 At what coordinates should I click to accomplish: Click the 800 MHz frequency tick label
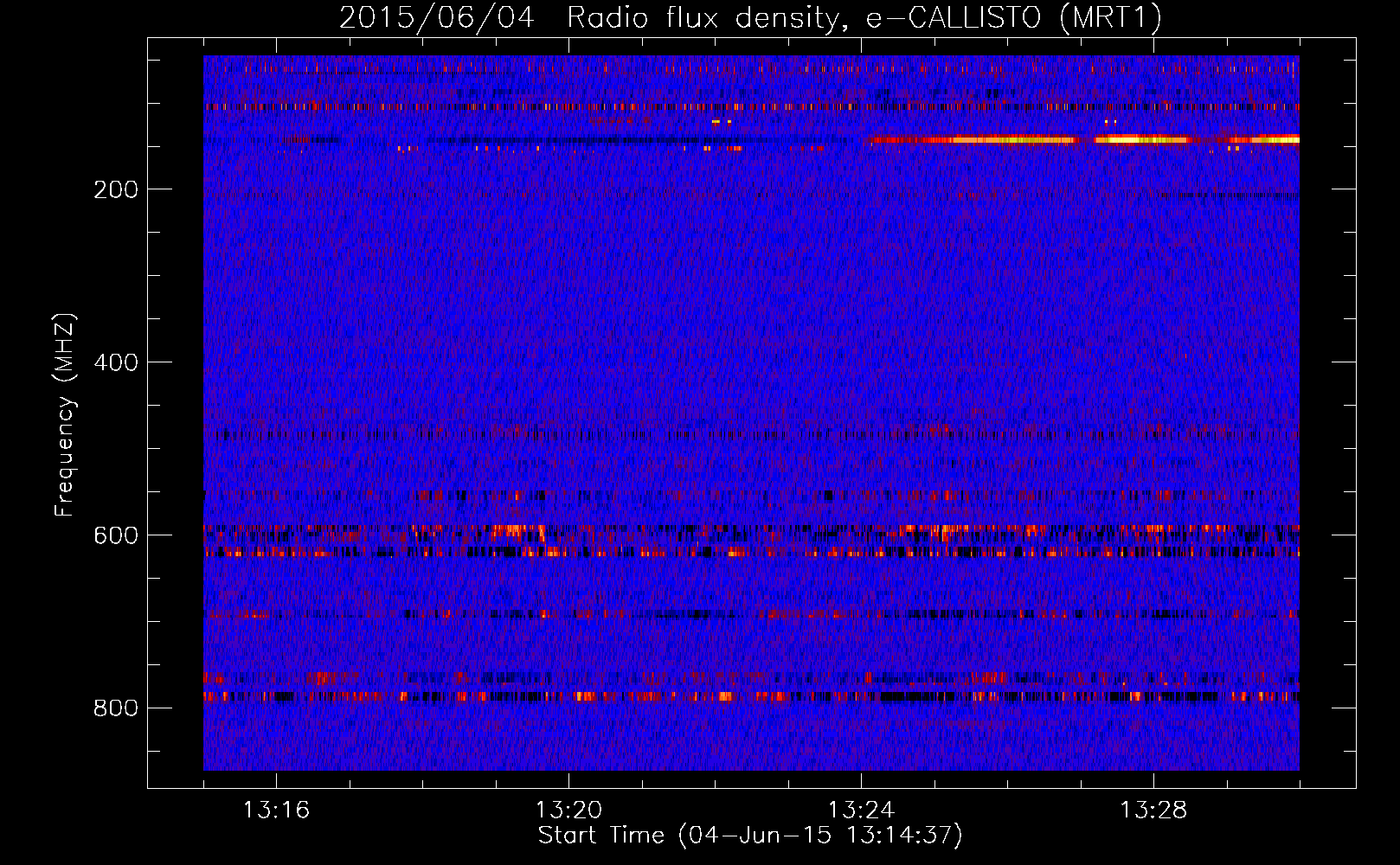116,708
